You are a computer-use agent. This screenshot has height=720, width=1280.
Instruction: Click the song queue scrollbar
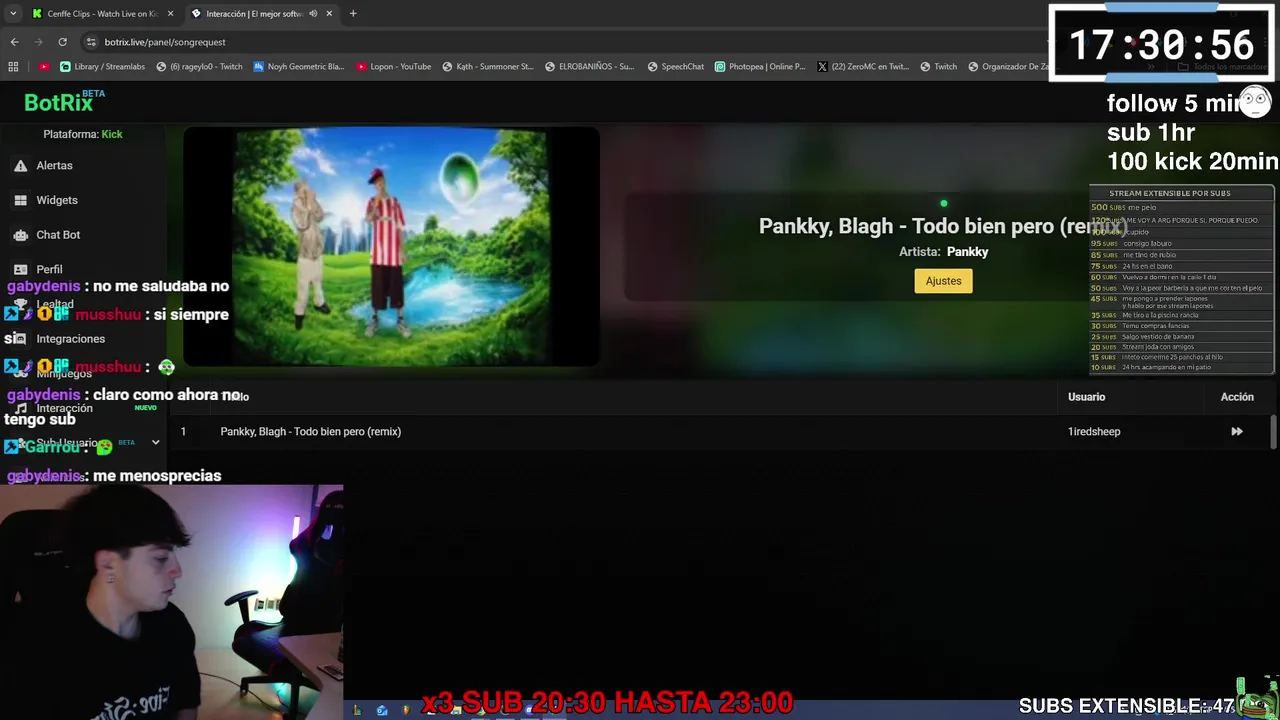click(x=1273, y=432)
